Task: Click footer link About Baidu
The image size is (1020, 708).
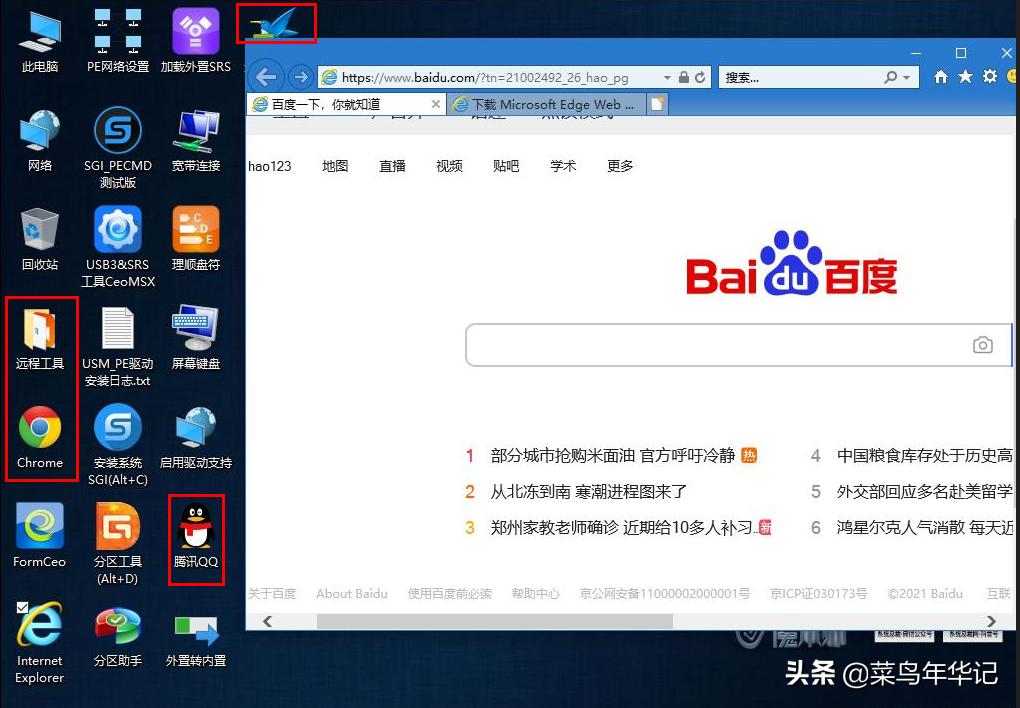Action: [351, 593]
